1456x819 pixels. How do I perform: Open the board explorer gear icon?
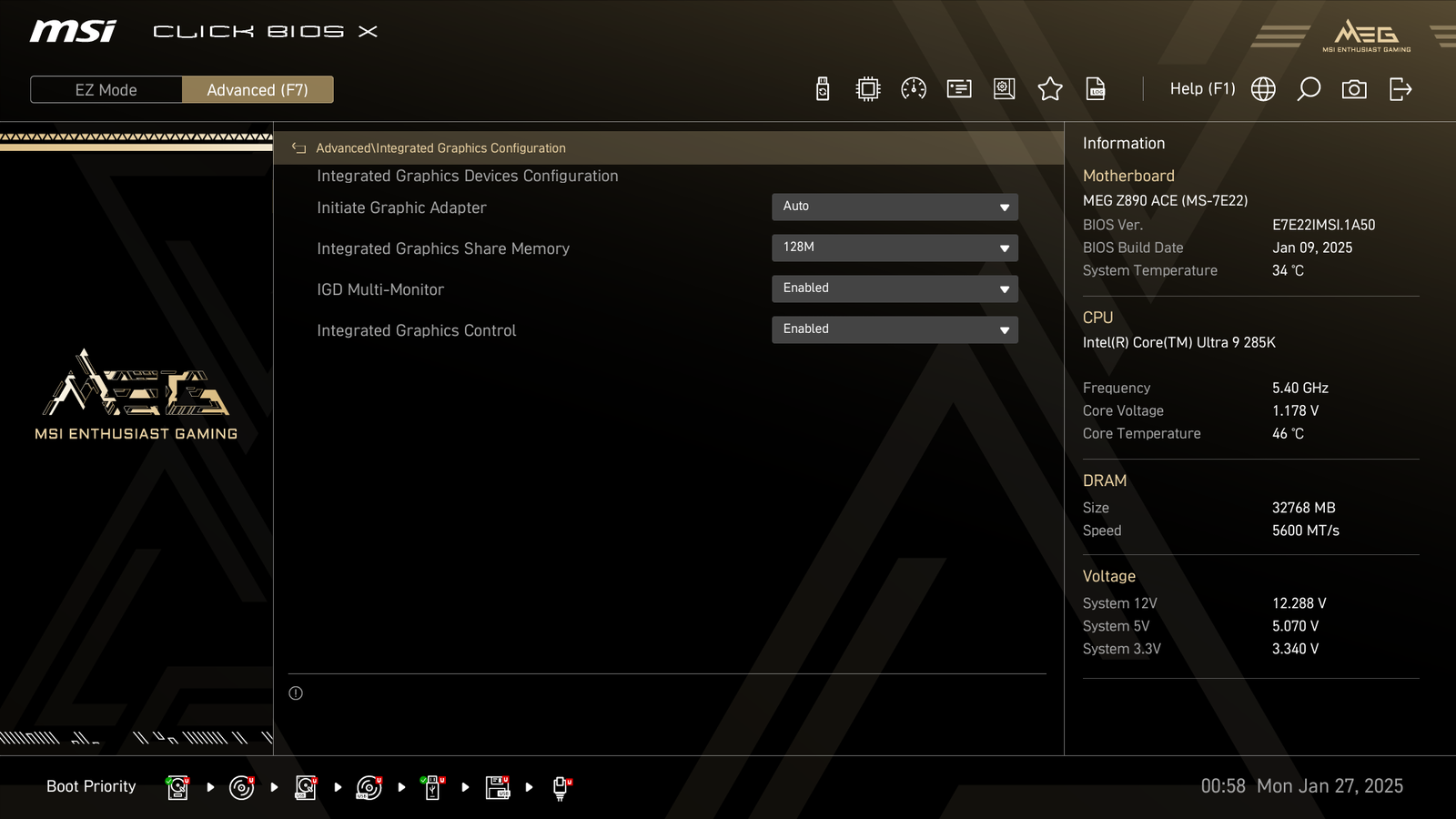pos(1005,89)
